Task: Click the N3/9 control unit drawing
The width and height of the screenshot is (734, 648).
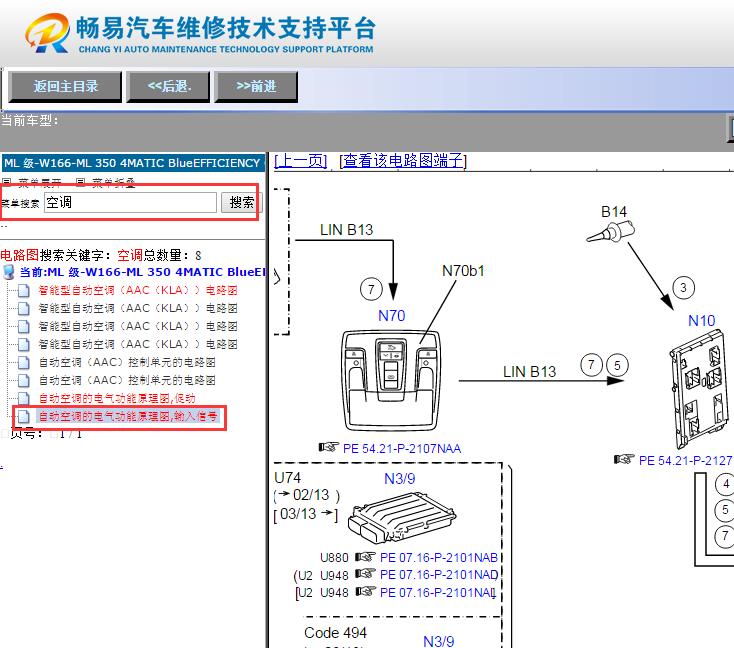Action: 402,519
